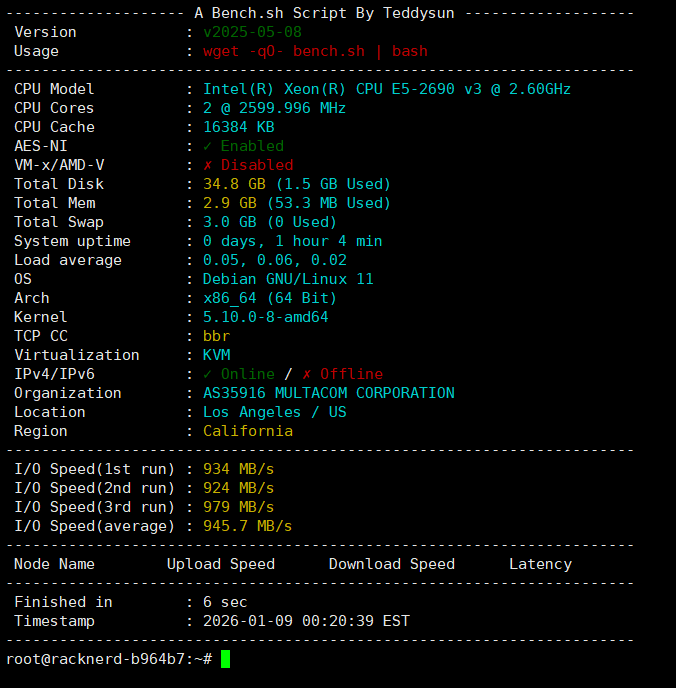Click the Download Speed column header
Image resolution: width=676 pixels, height=688 pixels.
click(x=392, y=564)
